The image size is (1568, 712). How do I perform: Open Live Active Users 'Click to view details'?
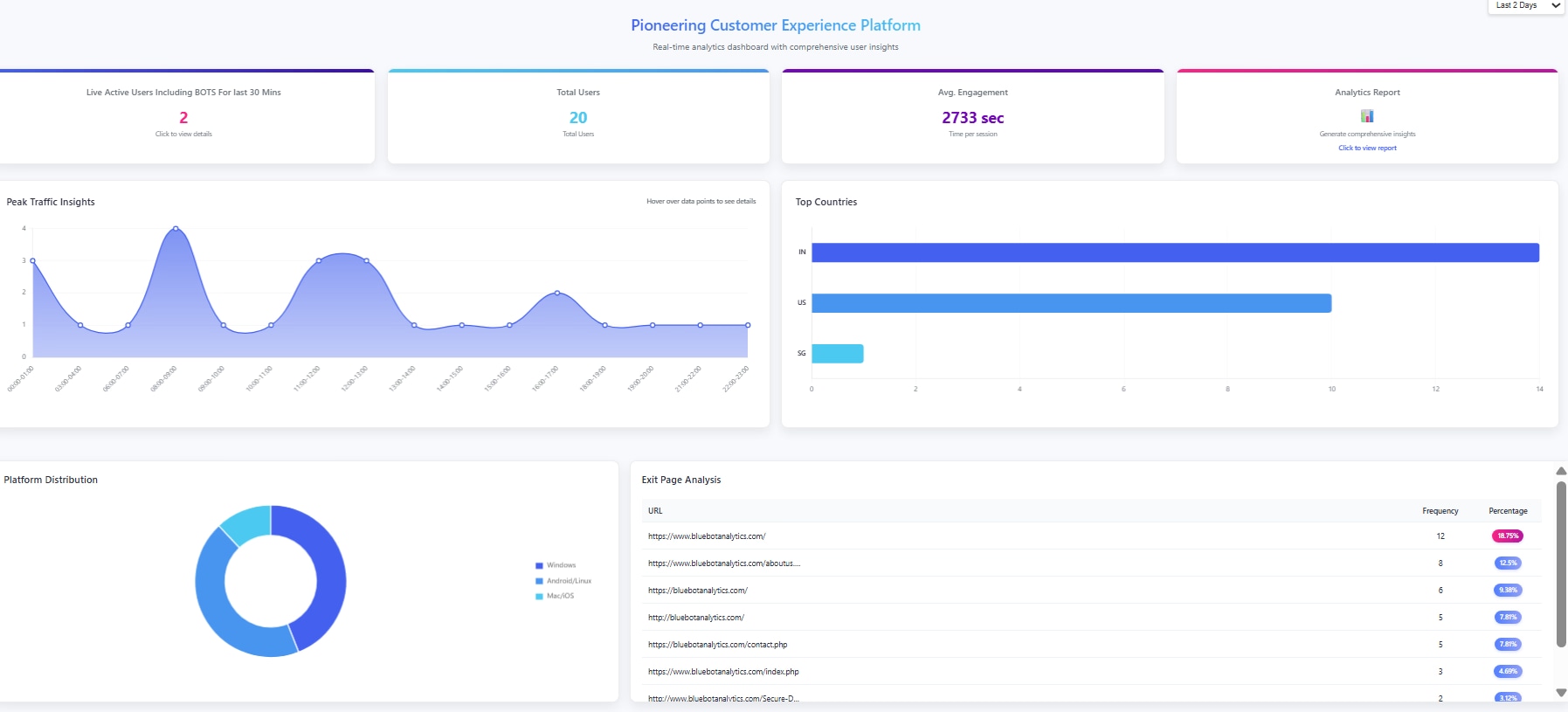[x=183, y=135]
